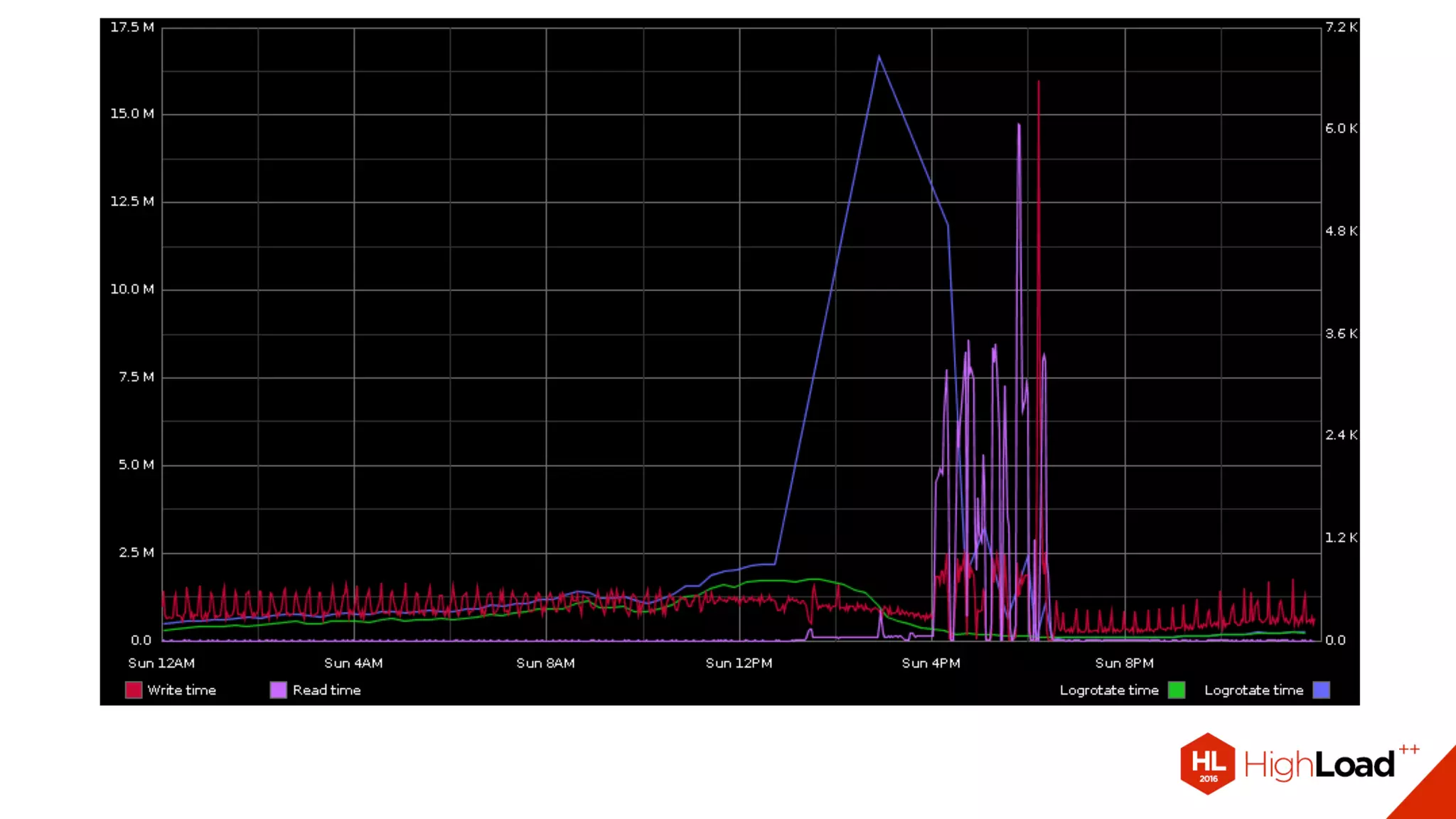Click the Sun 8PM axis label

coord(1124,663)
